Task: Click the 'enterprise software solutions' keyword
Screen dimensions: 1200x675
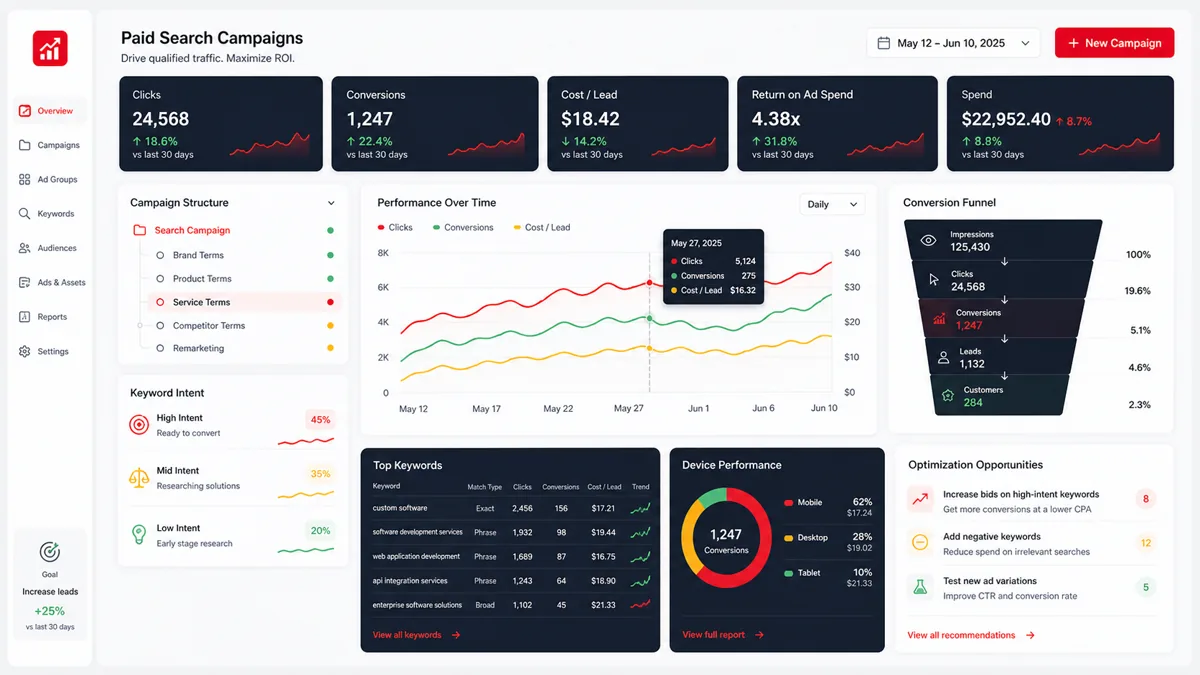Action: [x=417, y=605]
